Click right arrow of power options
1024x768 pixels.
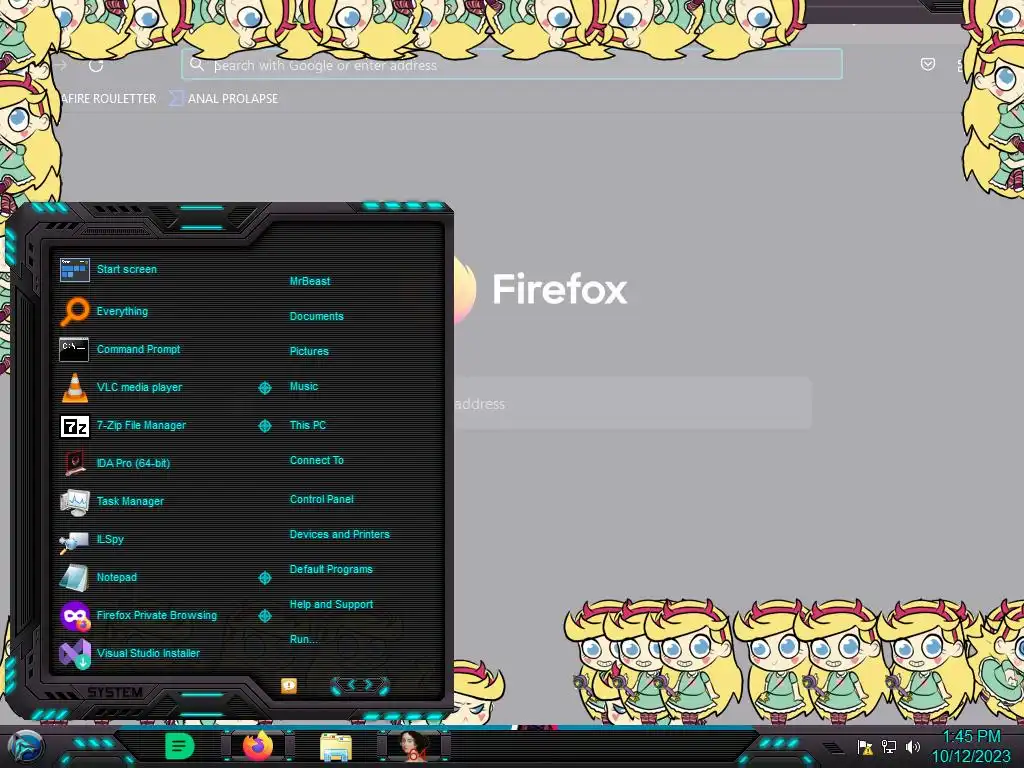tap(369, 684)
